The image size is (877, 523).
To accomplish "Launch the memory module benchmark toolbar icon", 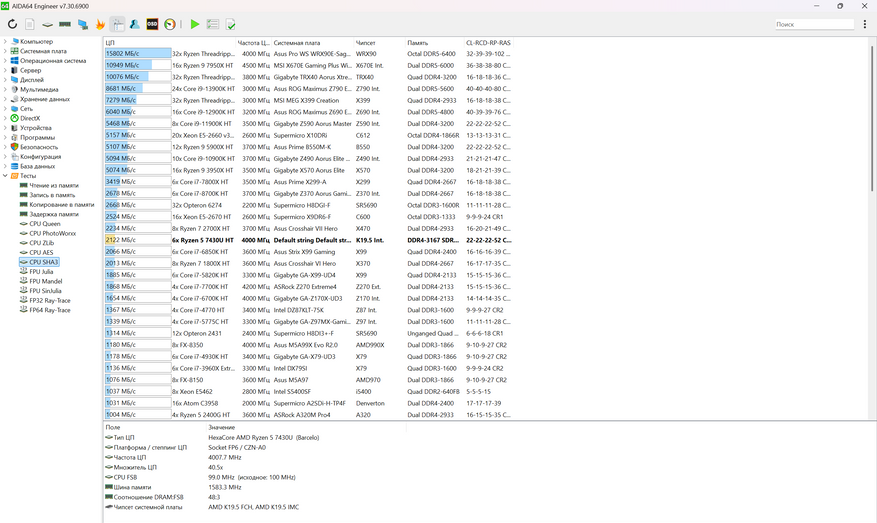I will [x=65, y=24].
